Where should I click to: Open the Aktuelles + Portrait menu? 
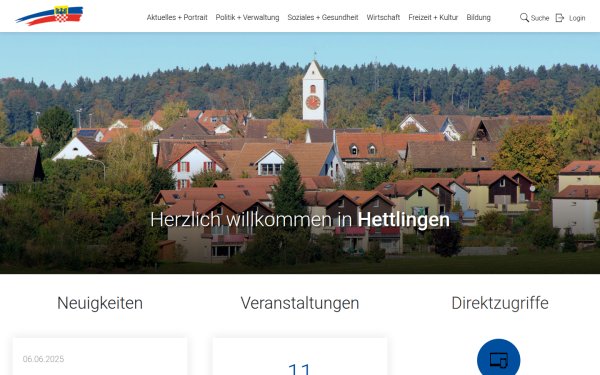click(x=177, y=17)
